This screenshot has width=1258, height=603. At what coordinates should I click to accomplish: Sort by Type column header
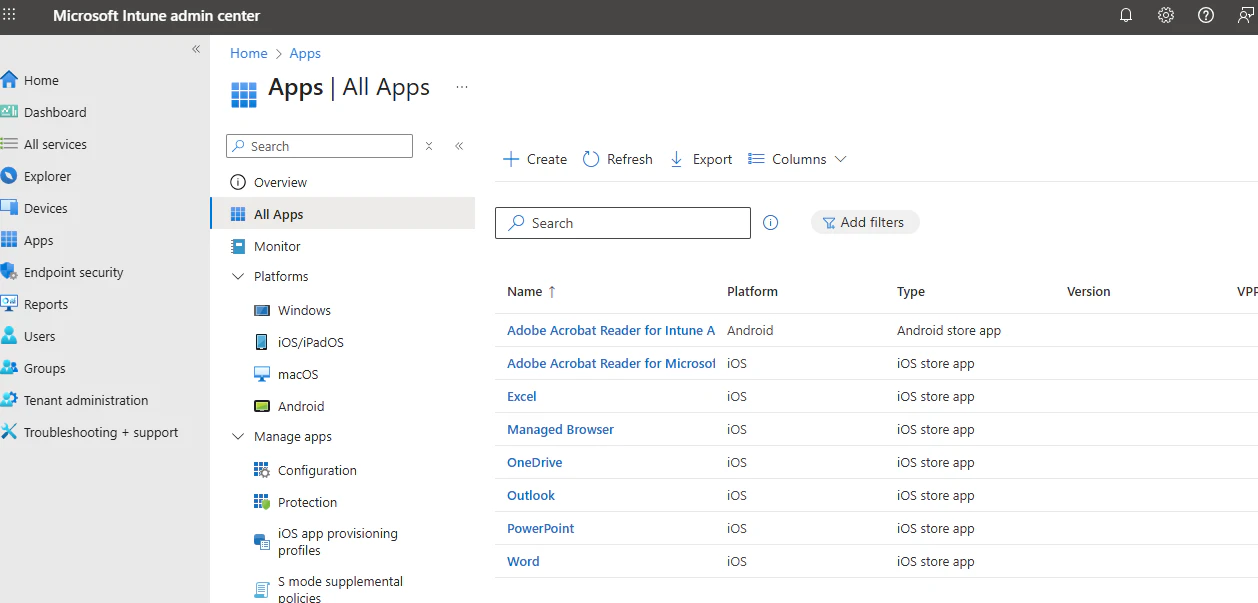click(x=911, y=292)
